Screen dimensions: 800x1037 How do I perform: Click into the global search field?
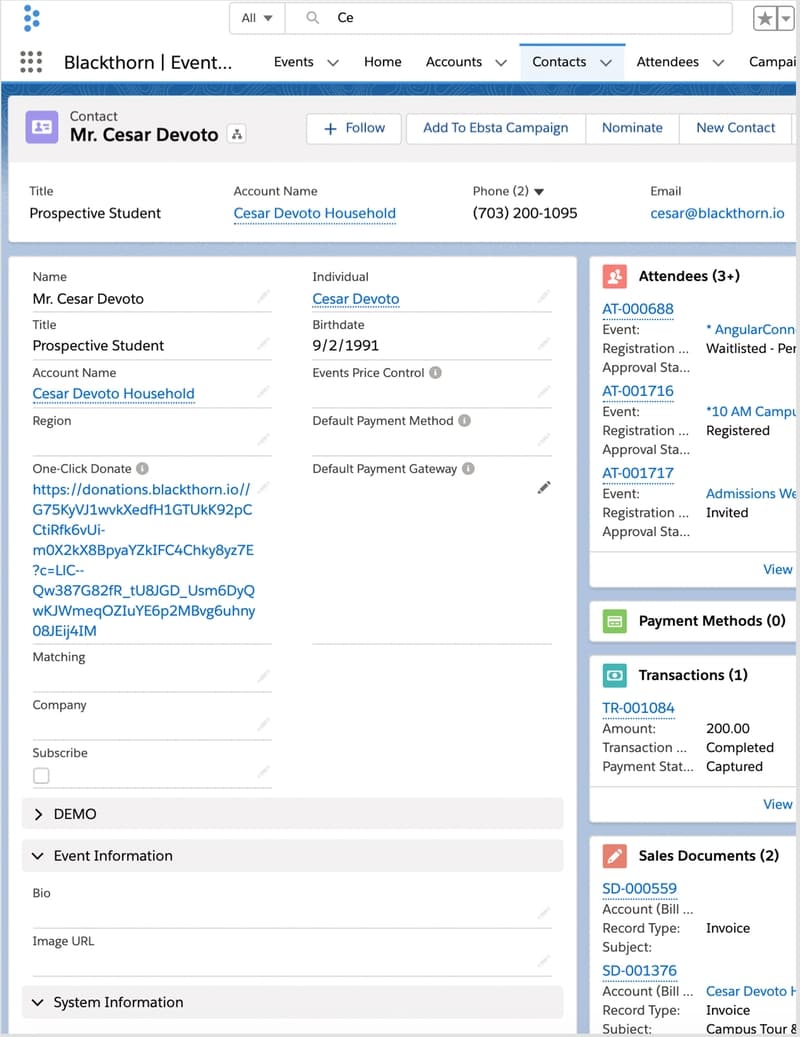point(508,18)
